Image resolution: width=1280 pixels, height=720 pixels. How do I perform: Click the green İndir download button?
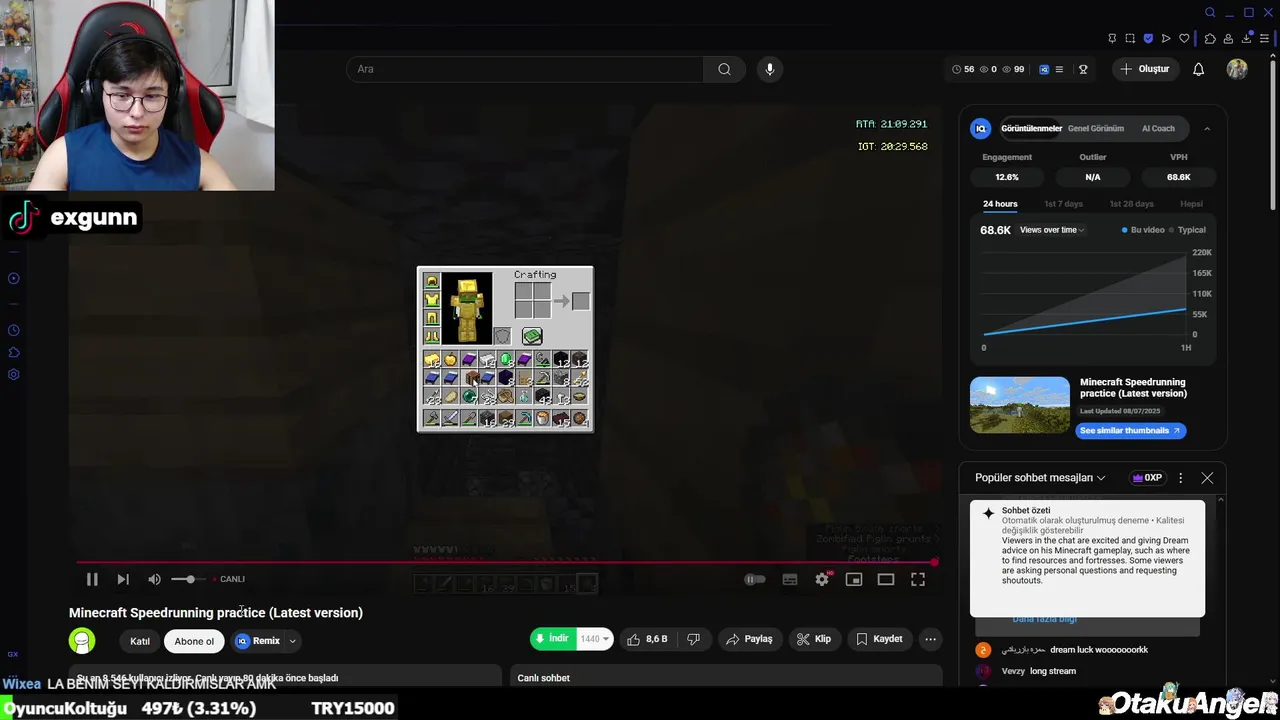(553, 639)
